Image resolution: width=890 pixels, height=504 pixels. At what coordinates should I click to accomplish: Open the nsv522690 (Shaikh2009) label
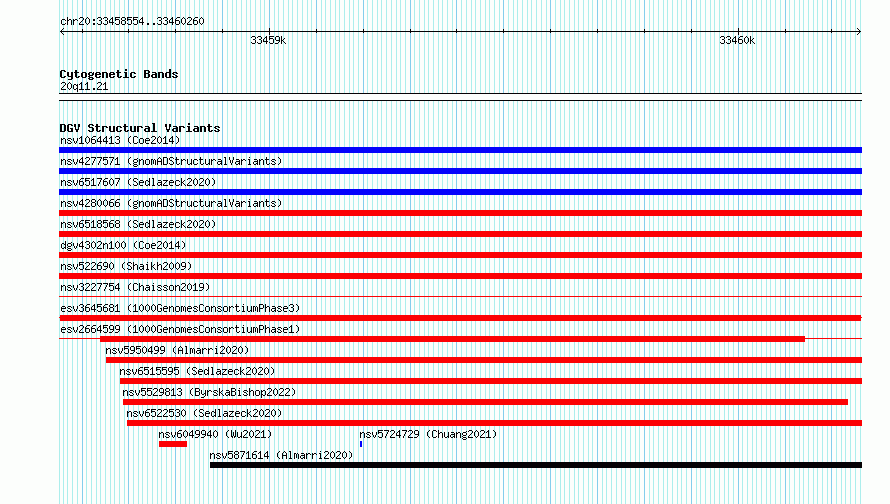pyautogui.click(x=126, y=266)
